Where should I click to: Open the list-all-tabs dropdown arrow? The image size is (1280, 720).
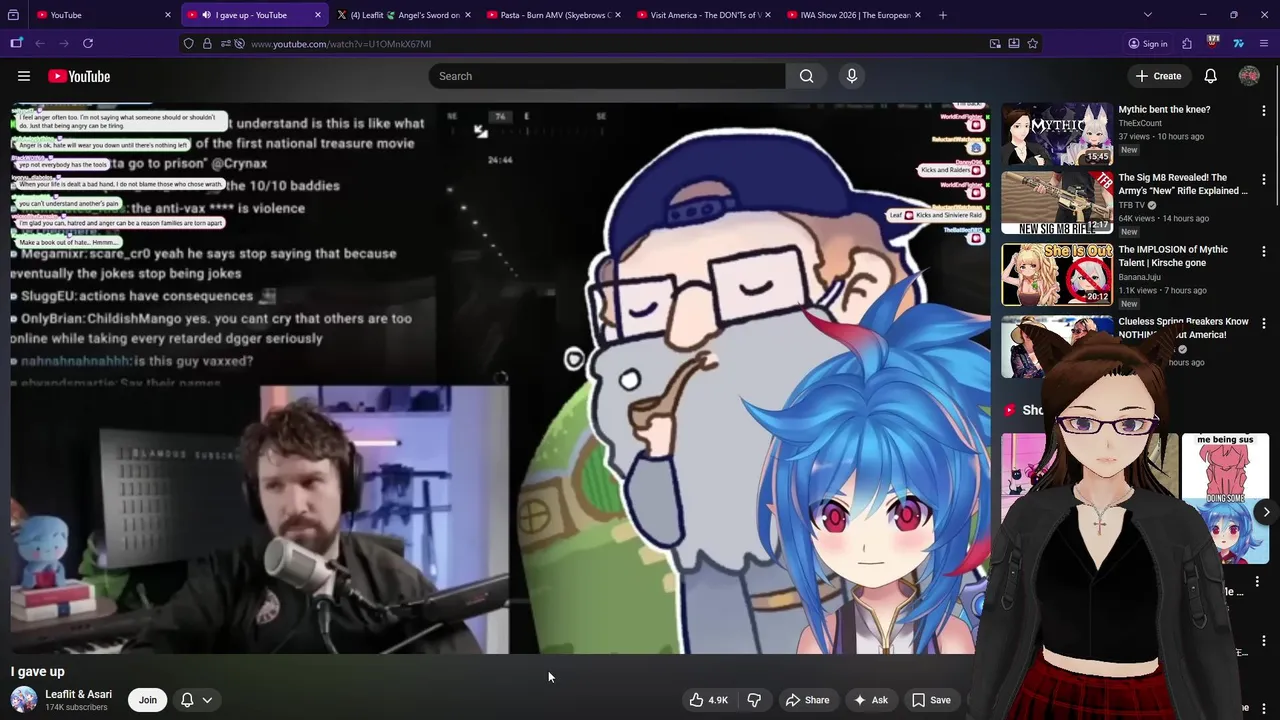point(1147,15)
